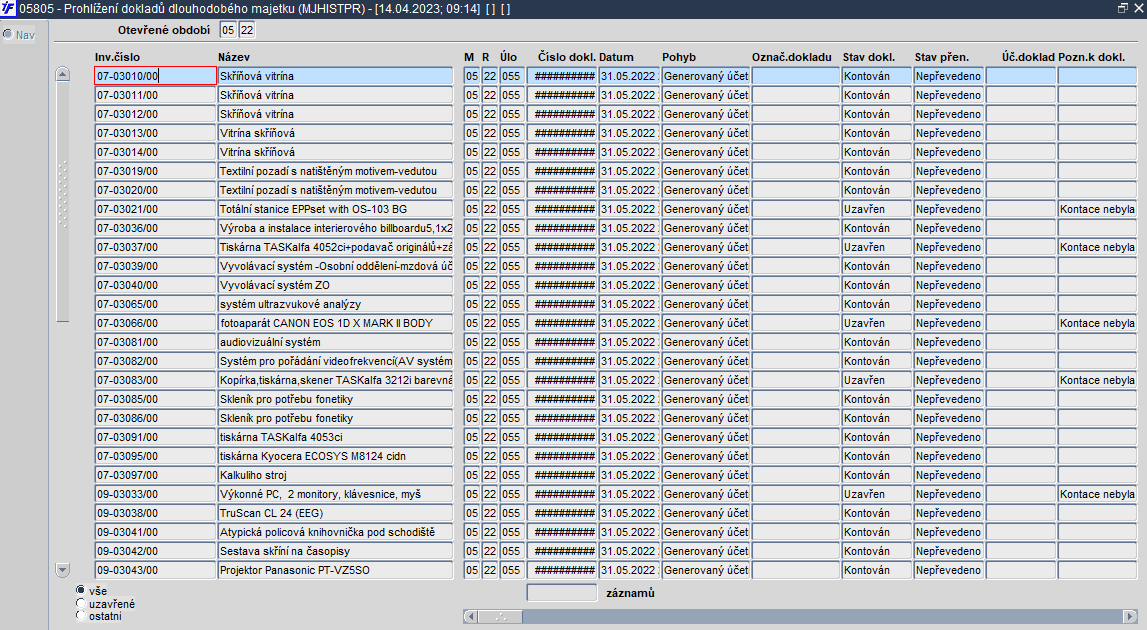Click the horizontal scrollbar right arrow

[1130, 616]
